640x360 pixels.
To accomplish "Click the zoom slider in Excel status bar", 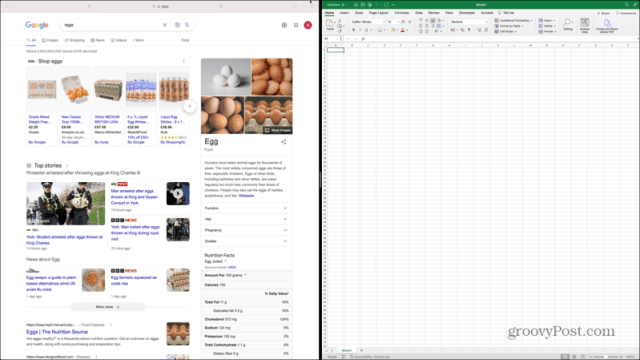I will (x=606, y=357).
